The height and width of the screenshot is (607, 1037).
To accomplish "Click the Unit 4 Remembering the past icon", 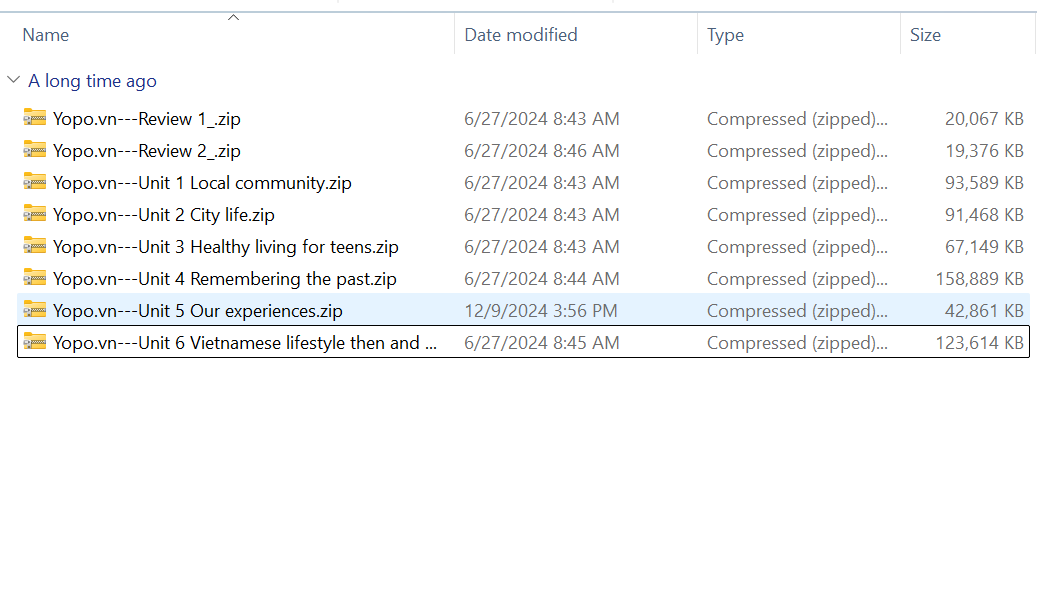I will [35, 278].
